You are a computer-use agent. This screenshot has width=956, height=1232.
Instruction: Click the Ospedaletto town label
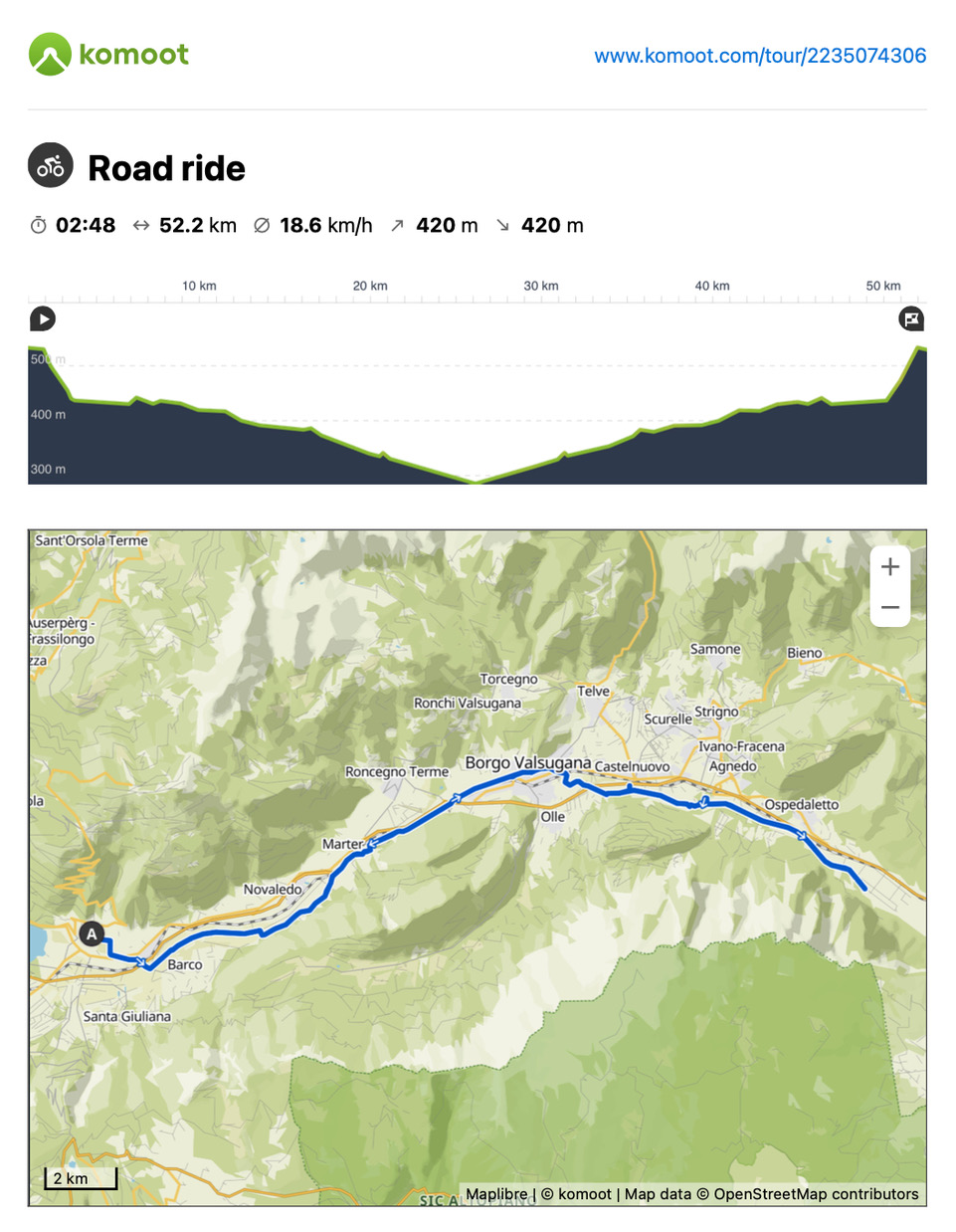801,804
